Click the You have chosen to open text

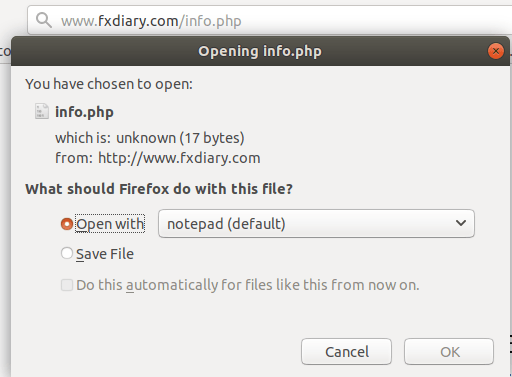coord(109,84)
